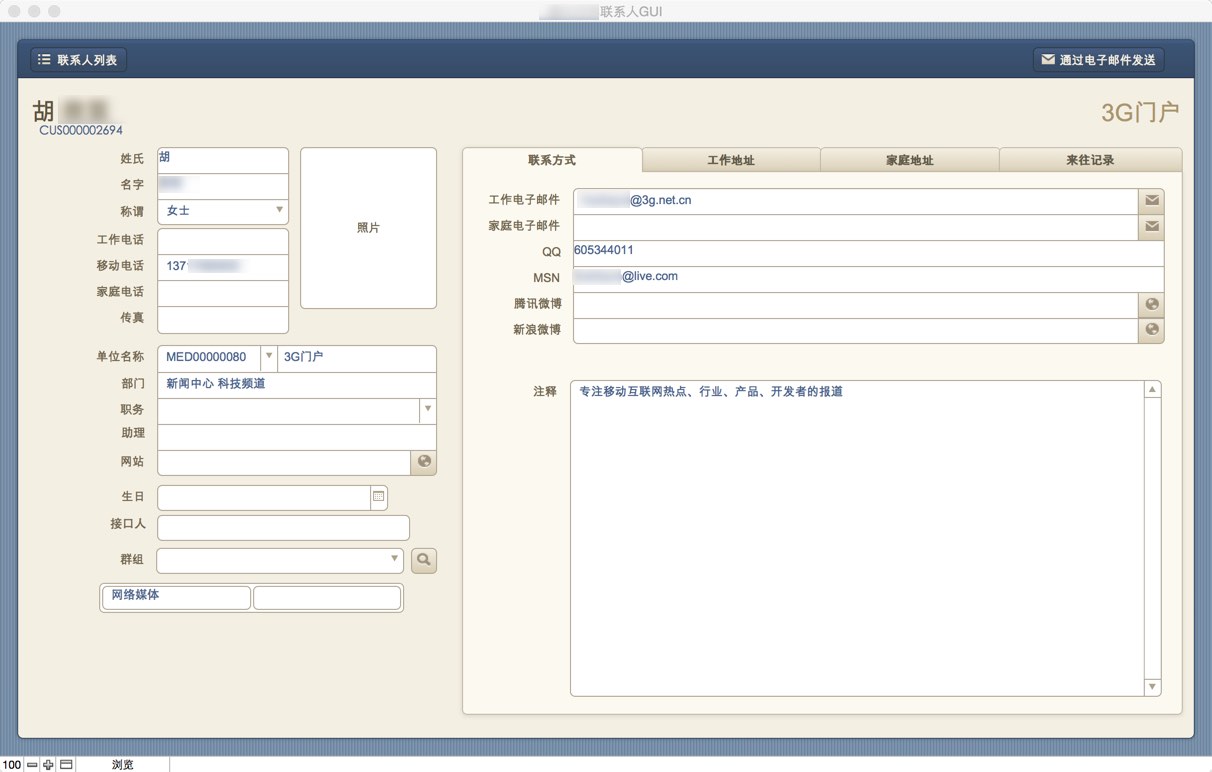Click zoom level 100 in status bar

coord(12,765)
